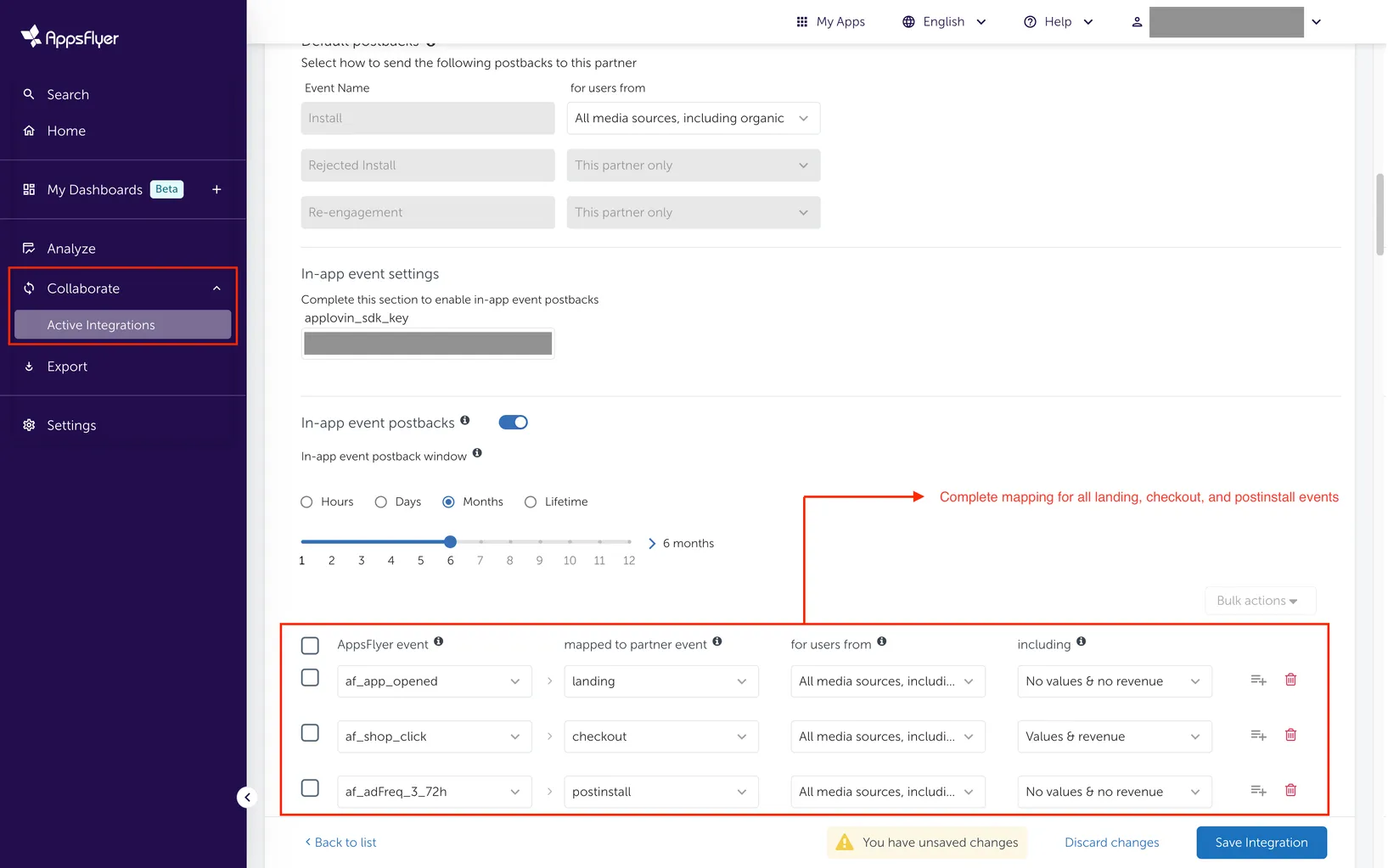
Task: Select the Lifetime postback window option
Action: pos(531,501)
